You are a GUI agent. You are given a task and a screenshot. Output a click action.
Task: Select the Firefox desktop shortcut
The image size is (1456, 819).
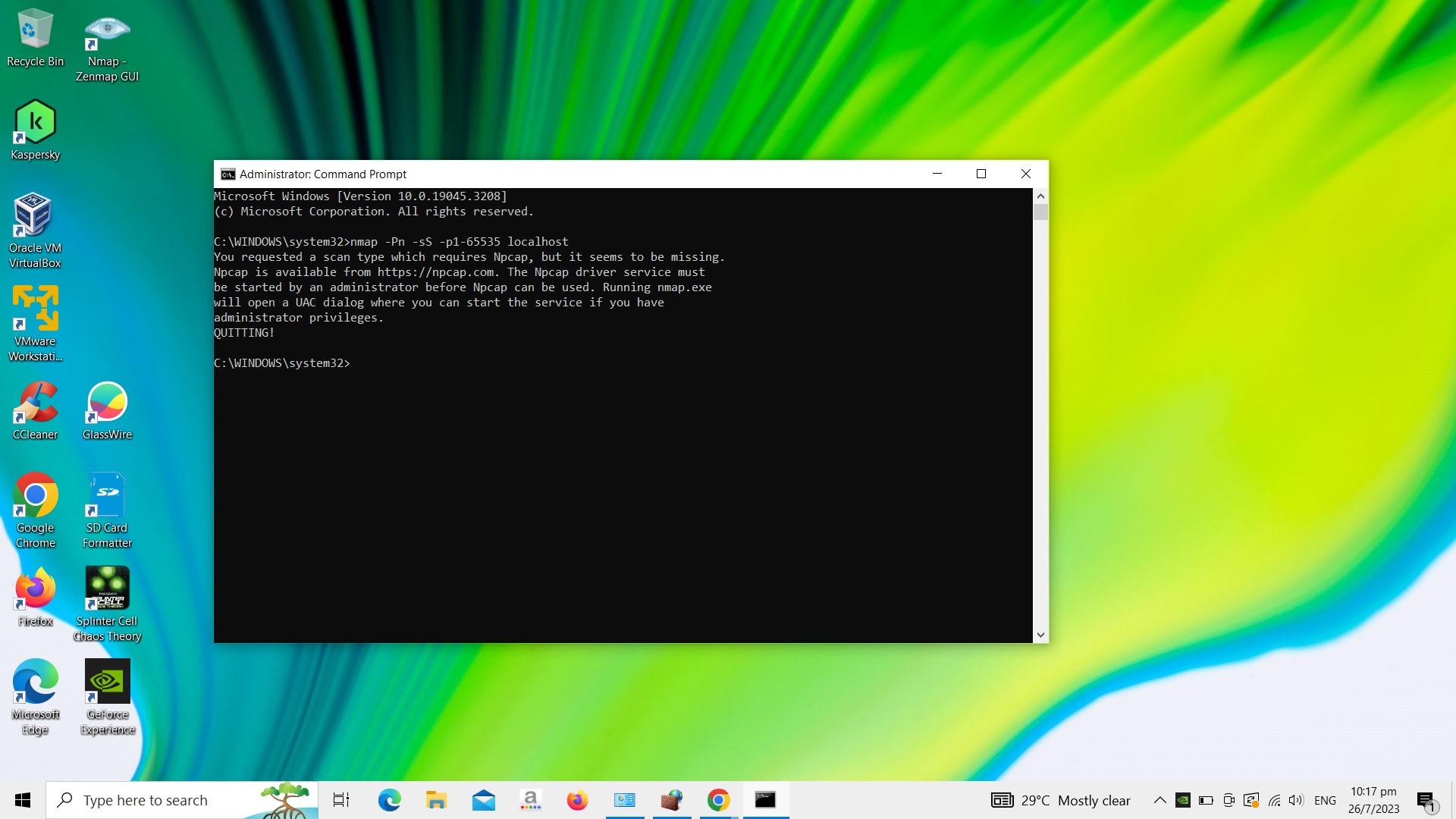pos(35,598)
